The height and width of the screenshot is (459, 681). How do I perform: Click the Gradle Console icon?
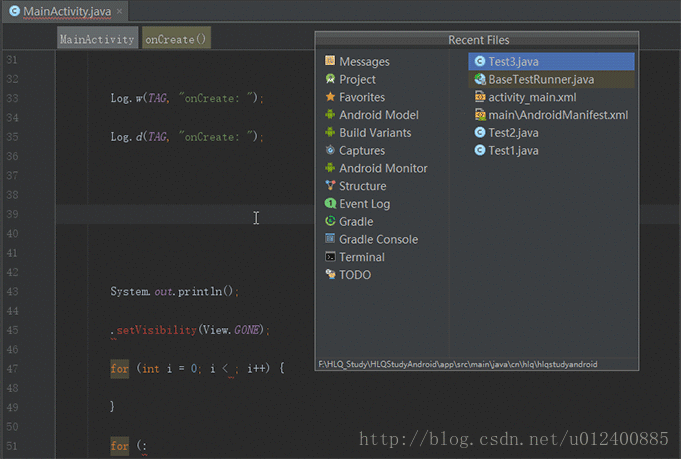point(330,239)
